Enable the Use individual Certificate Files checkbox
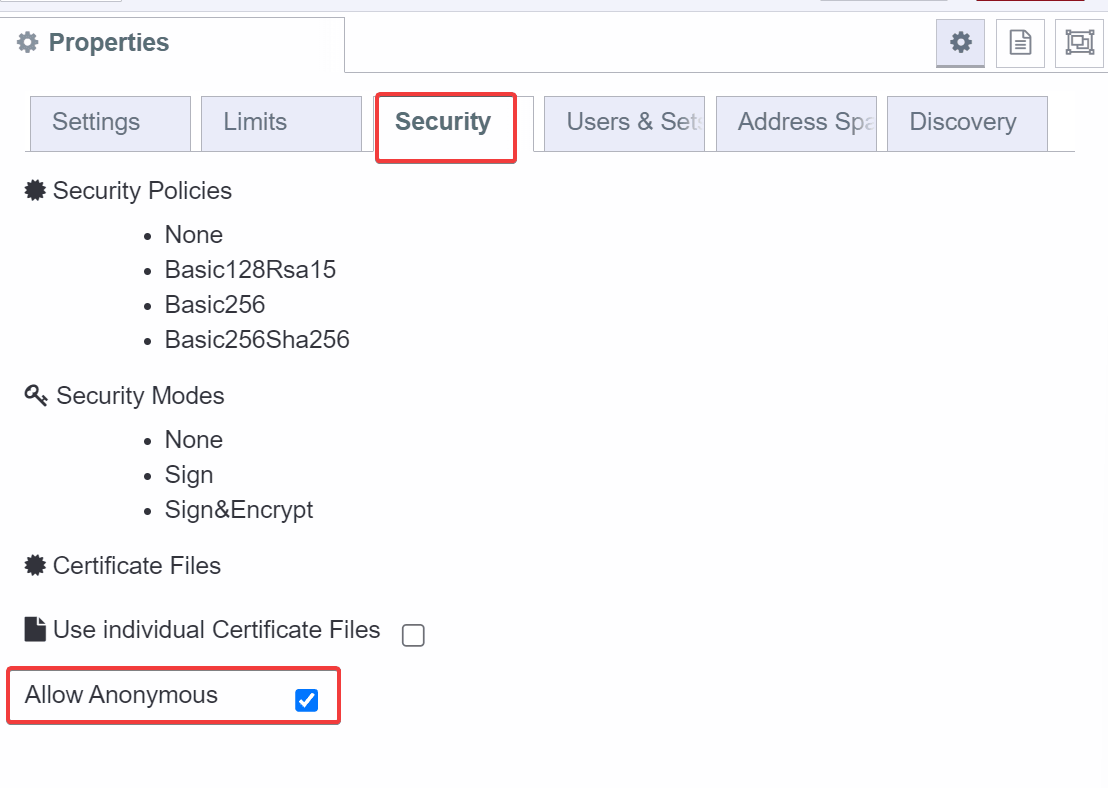The width and height of the screenshot is (1108, 788). point(413,635)
